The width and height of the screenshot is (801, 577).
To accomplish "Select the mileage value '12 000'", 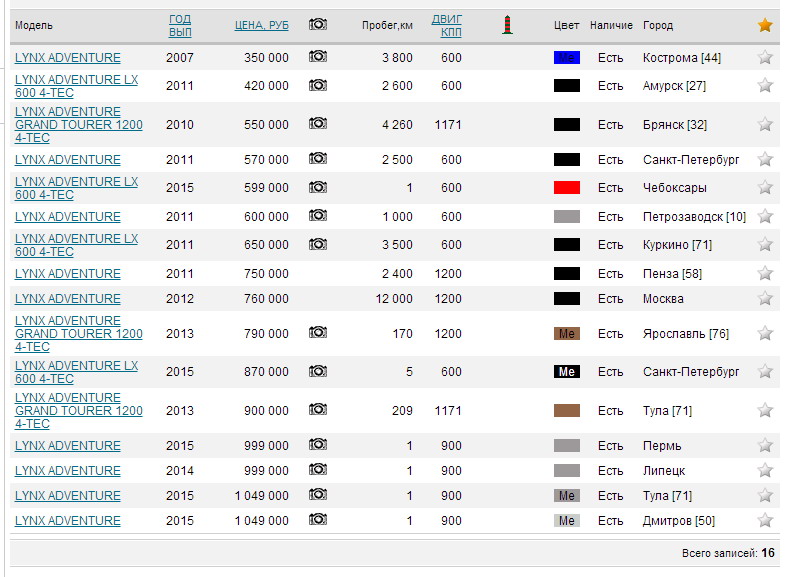I will [394, 299].
